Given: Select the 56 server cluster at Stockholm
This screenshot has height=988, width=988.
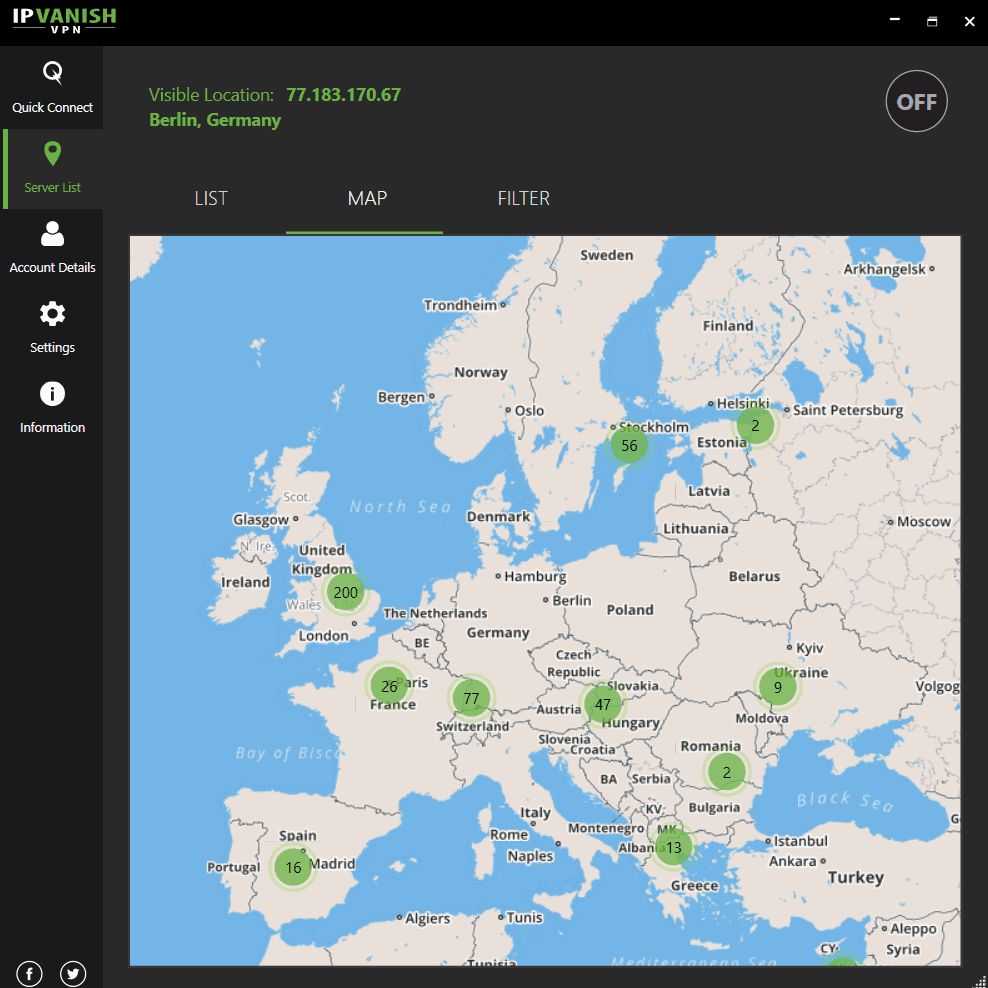Looking at the screenshot, I should coord(629,445).
